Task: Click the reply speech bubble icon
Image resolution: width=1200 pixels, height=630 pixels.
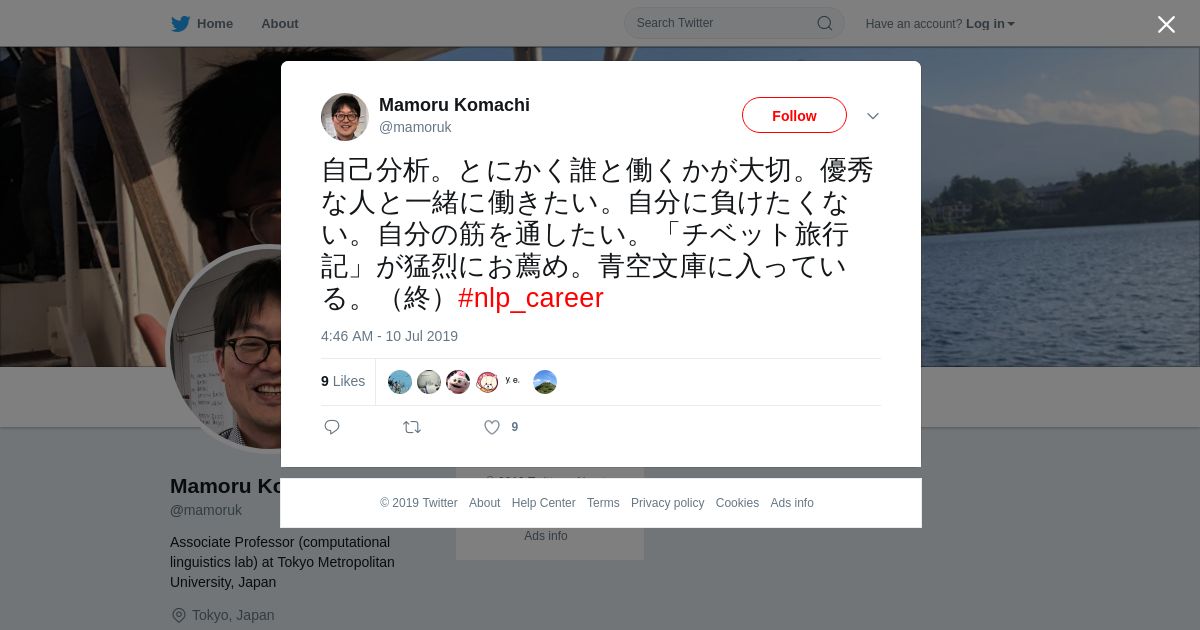Action: 332,427
